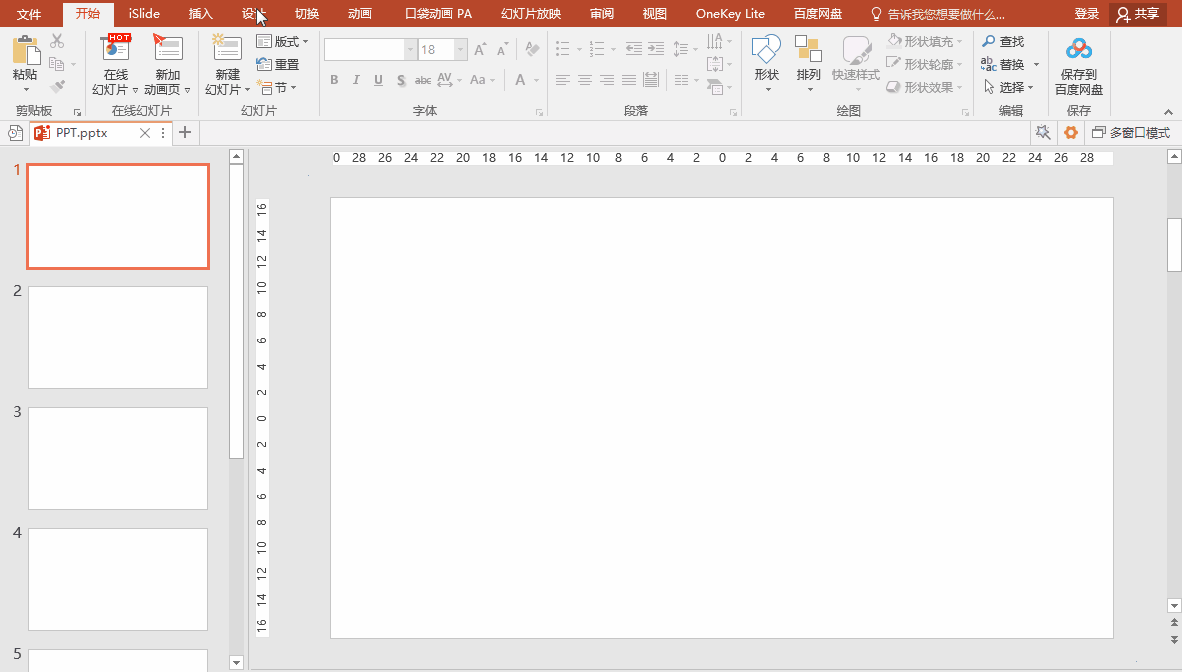Viewport: 1182px width, 672px height.
Task: Toggle Italic formatting
Action: 356,80
